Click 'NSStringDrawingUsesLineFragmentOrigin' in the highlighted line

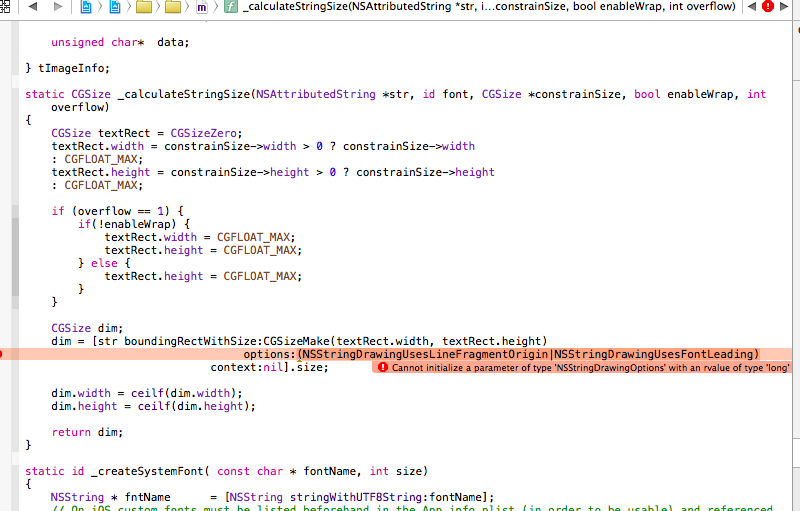[425, 354]
